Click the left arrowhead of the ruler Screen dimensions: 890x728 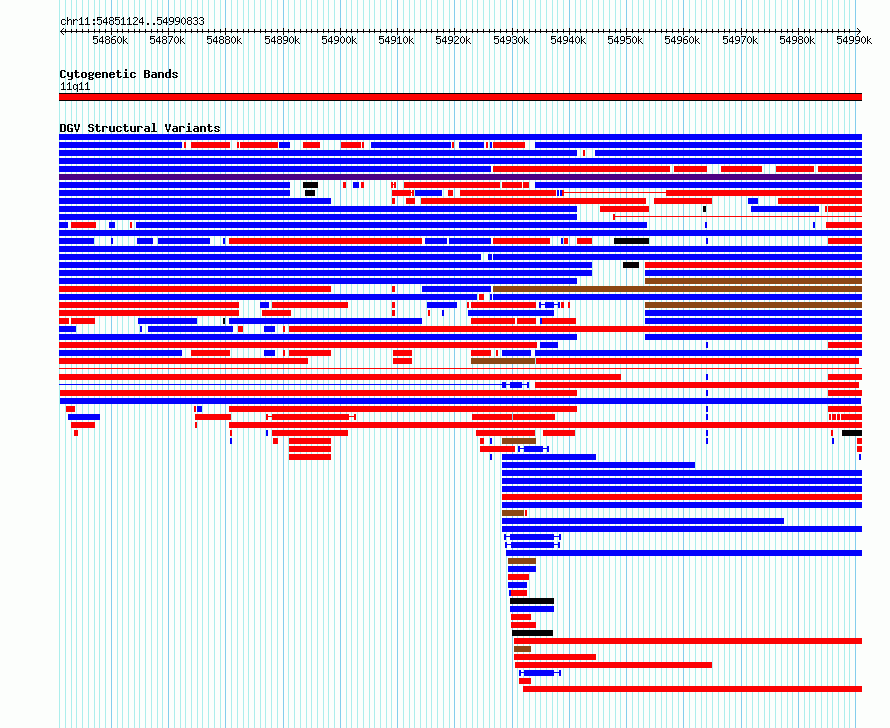[x=62, y=31]
